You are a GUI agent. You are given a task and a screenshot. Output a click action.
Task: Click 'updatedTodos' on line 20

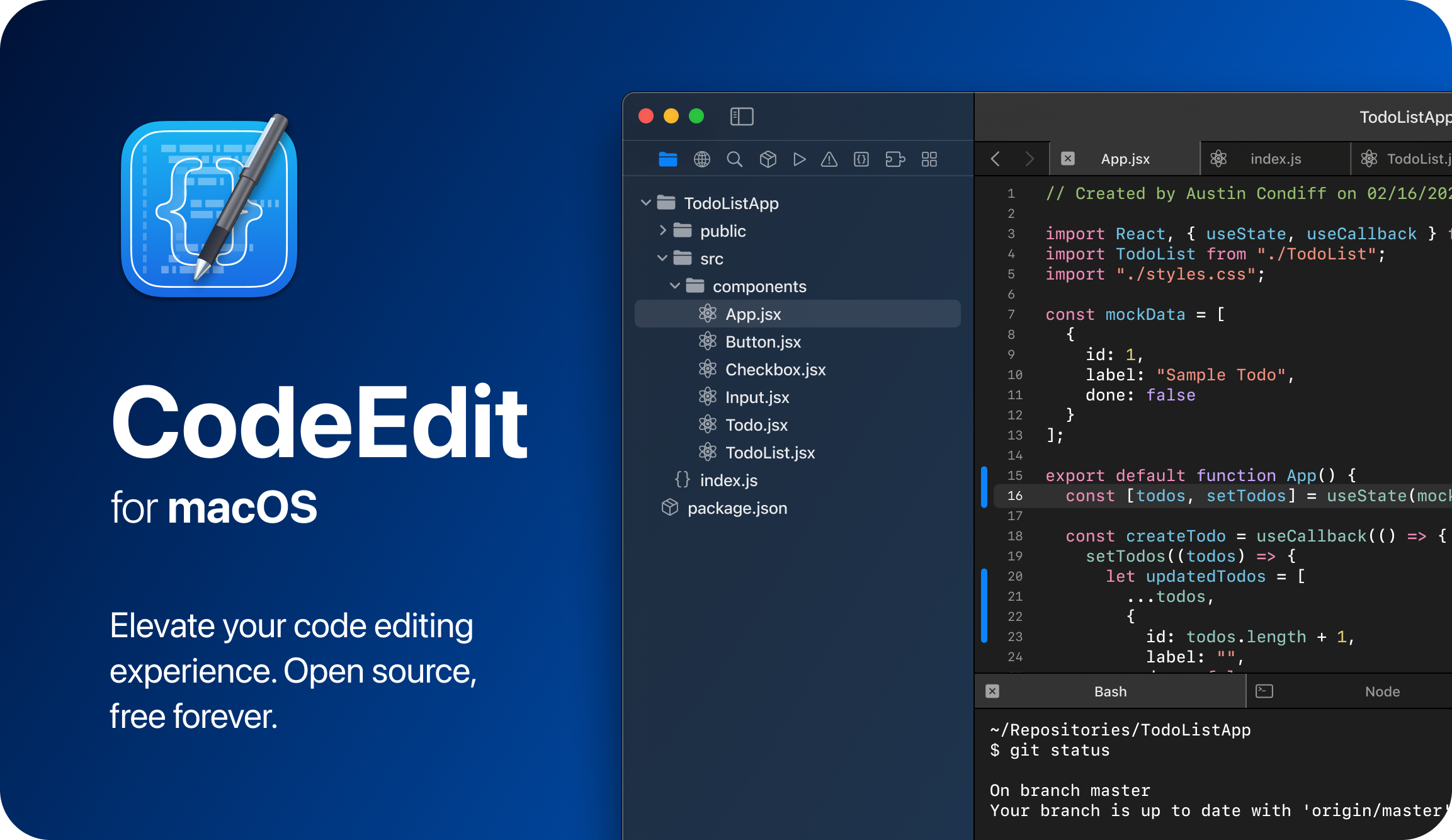click(x=1205, y=576)
